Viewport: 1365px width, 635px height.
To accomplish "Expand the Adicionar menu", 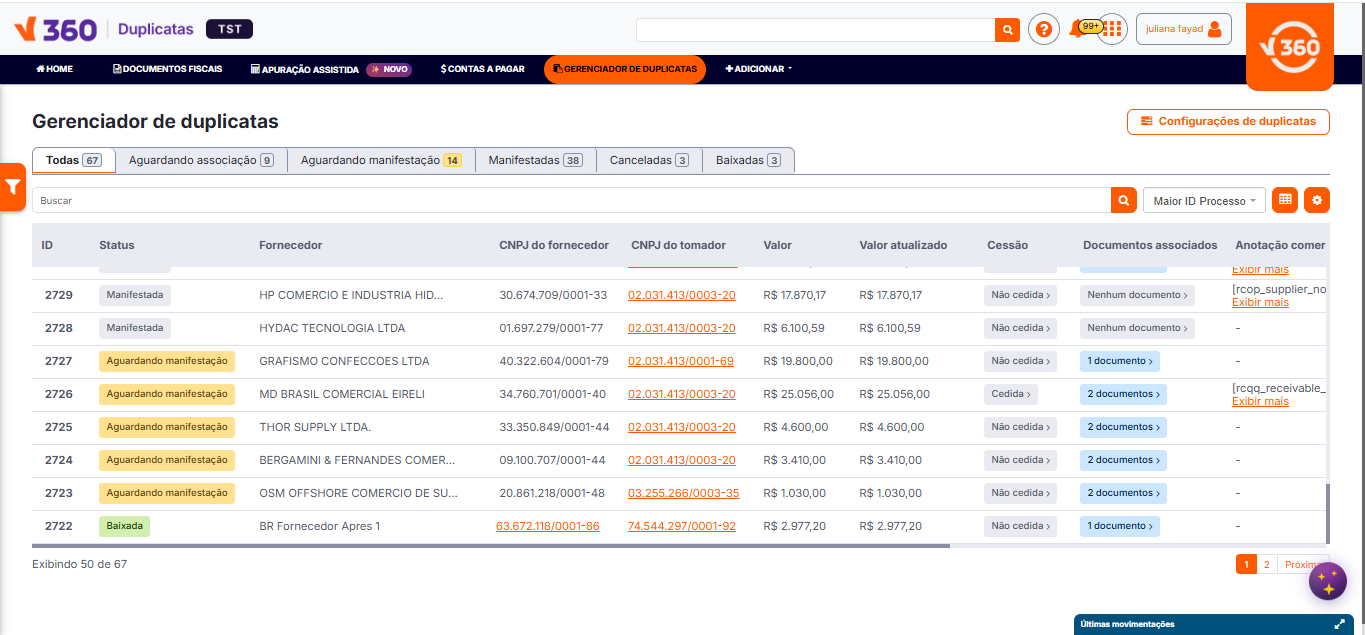I will 759,69.
